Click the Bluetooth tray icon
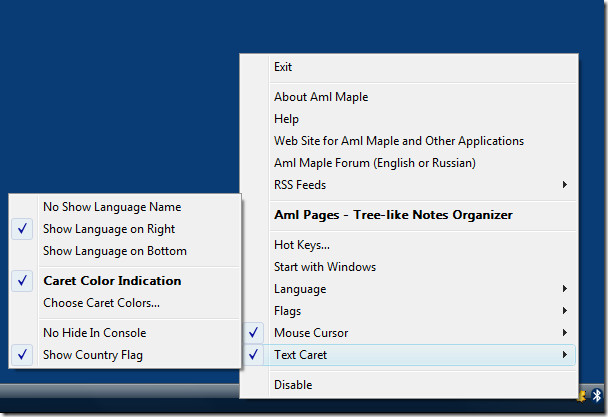 (596, 396)
